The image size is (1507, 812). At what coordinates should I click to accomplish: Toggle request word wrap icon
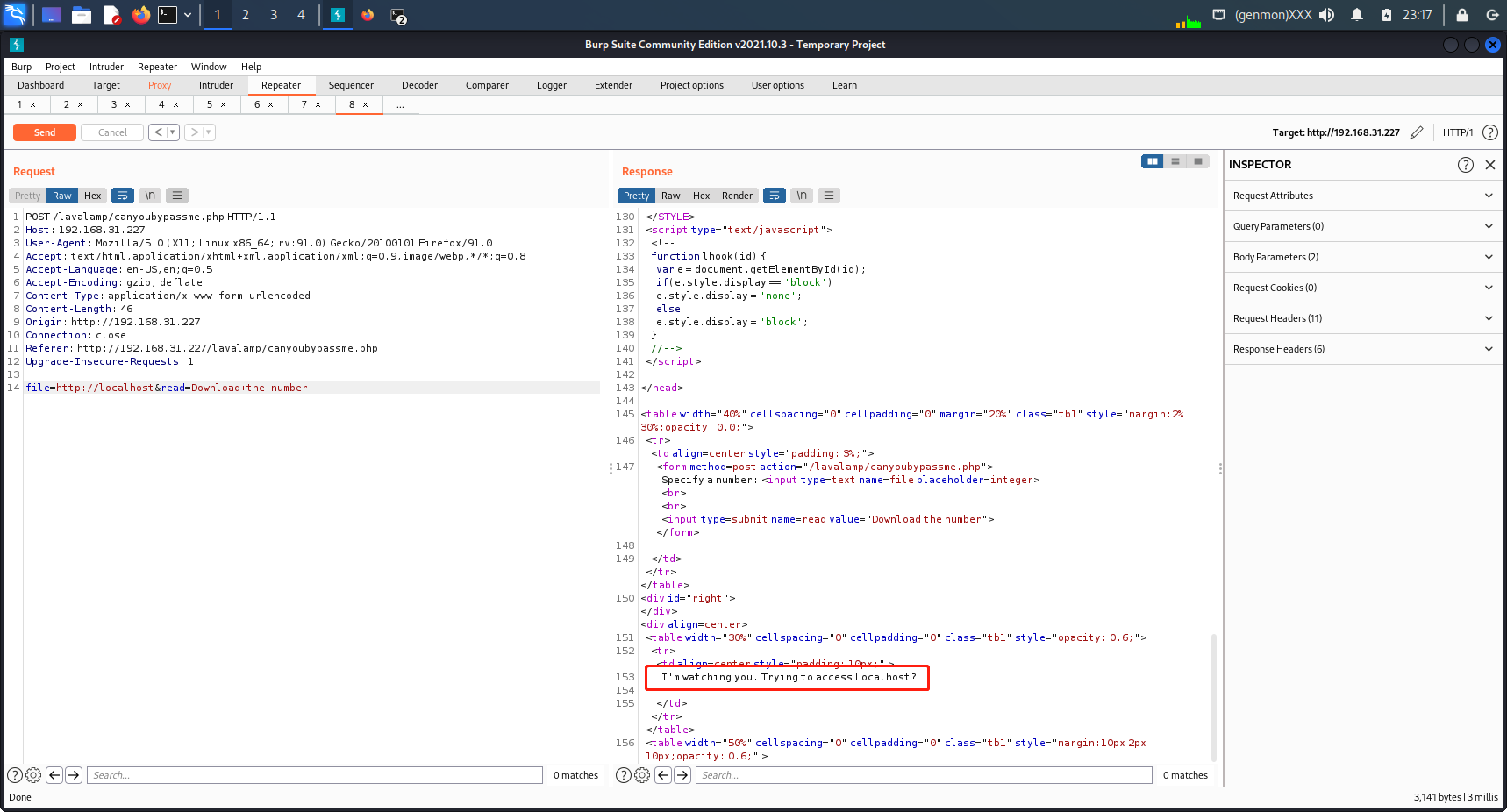click(123, 196)
